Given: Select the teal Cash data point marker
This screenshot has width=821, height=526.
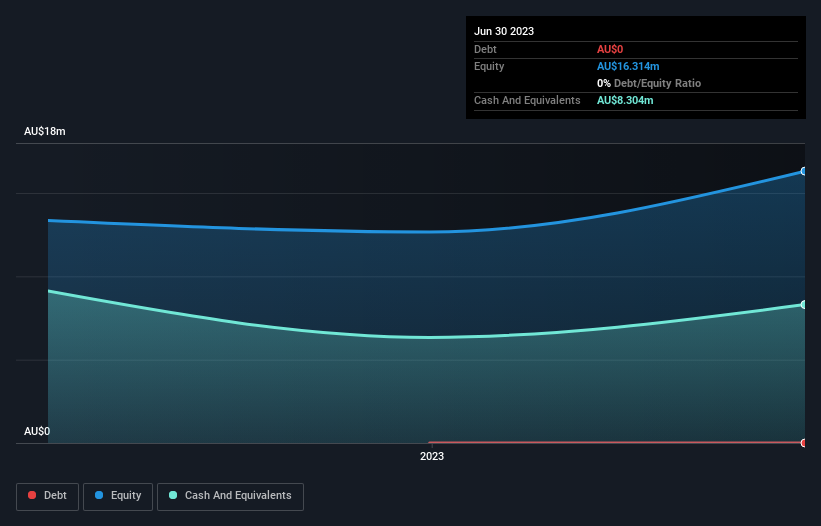Looking at the screenshot, I should coord(804,305).
